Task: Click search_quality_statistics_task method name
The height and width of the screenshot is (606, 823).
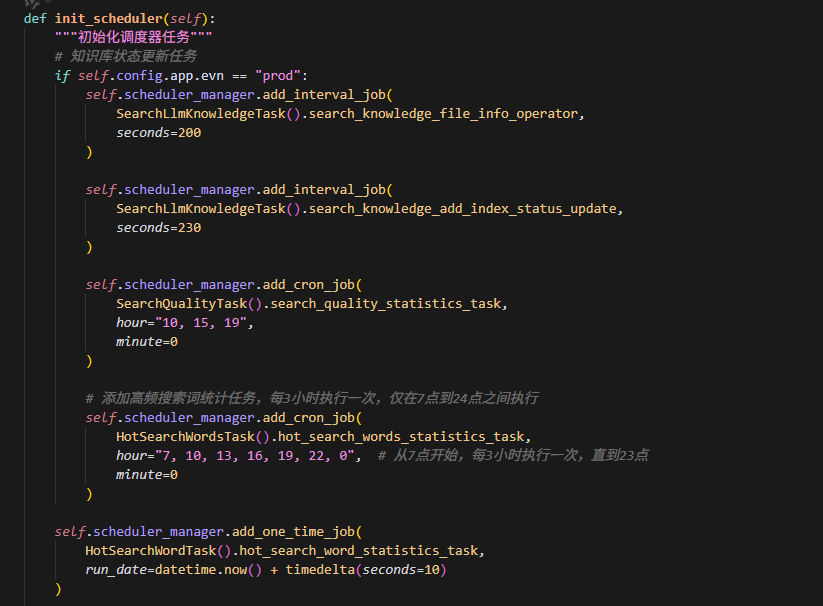Action: pyautogui.click(x=386, y=304)
